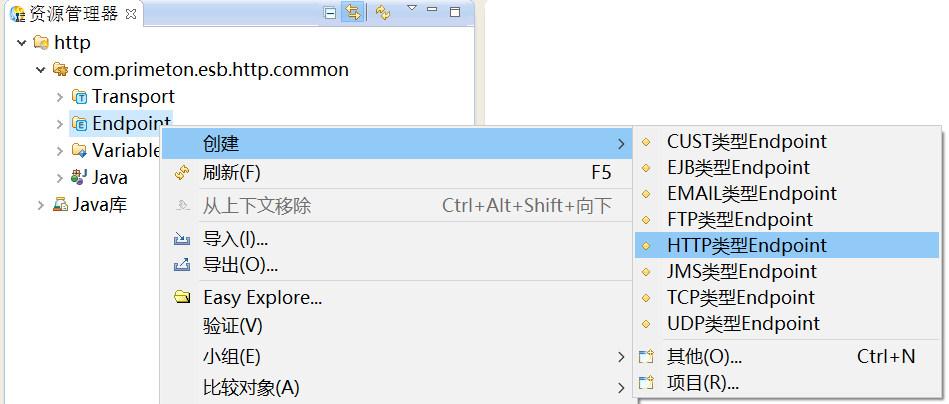The height and width of the screenshot is (404, 949).
Task: Collapse the http project node
Action: (x=22, y=43)
